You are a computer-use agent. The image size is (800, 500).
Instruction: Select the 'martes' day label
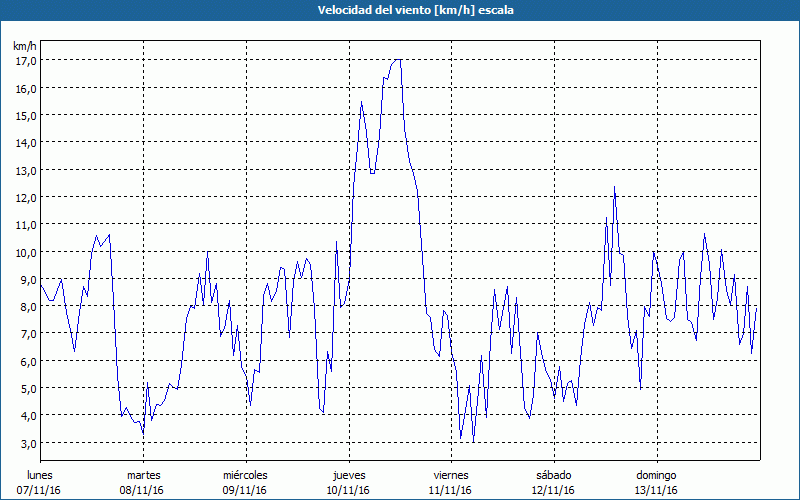click(x=143, y=475)
